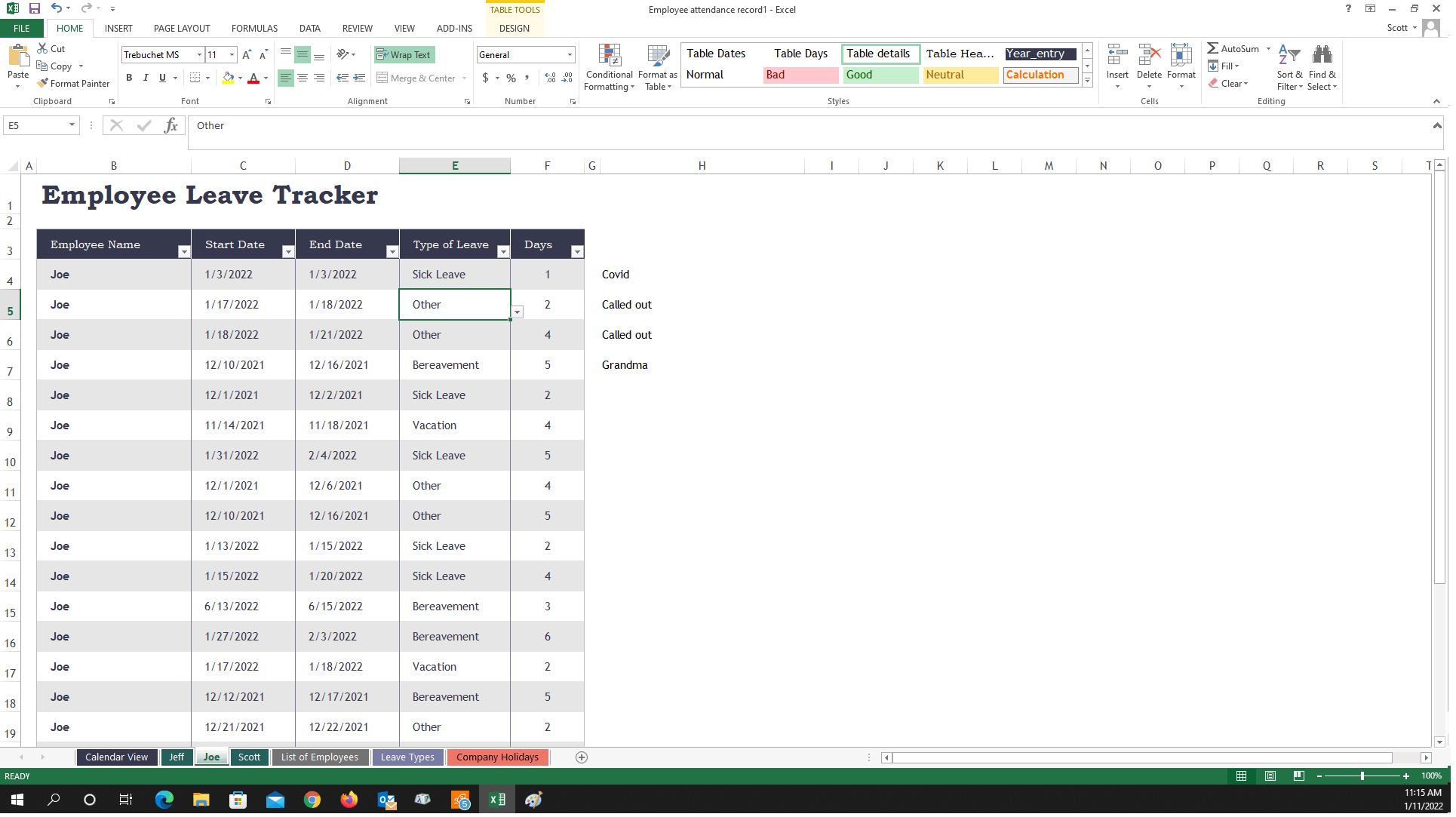
Task: Click the AutoSum sigma icon
Action: click(1212, 49)
